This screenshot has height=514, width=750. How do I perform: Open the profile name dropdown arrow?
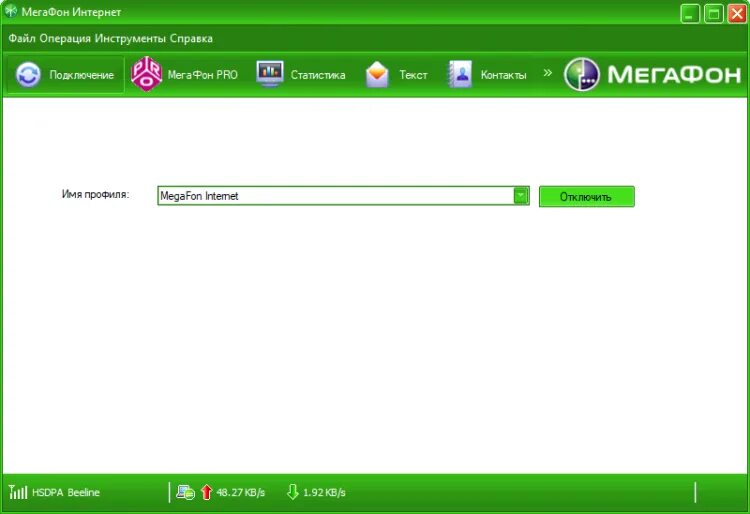(x=521, y=196)
